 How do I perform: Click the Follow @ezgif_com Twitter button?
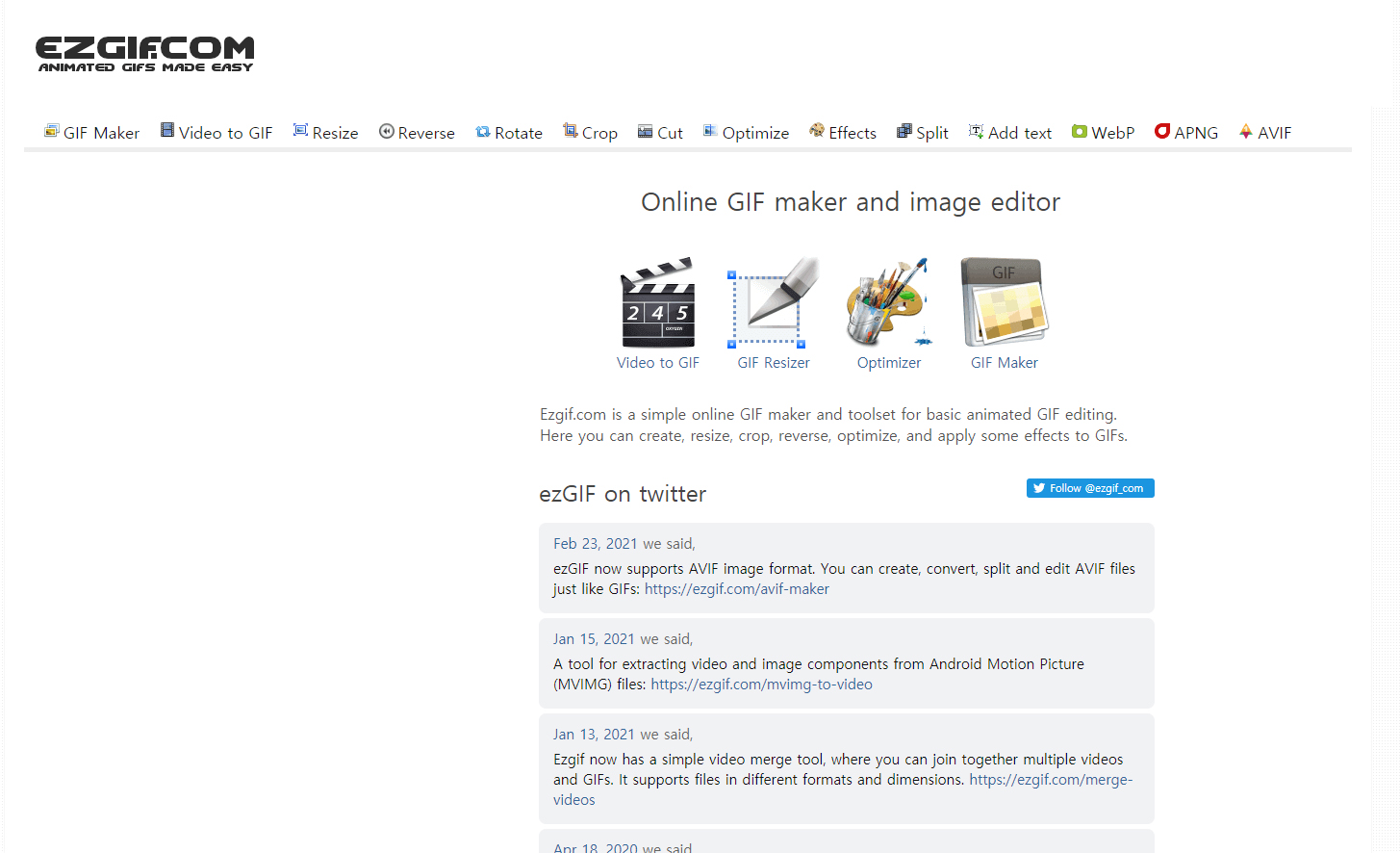pos(1090,488)
